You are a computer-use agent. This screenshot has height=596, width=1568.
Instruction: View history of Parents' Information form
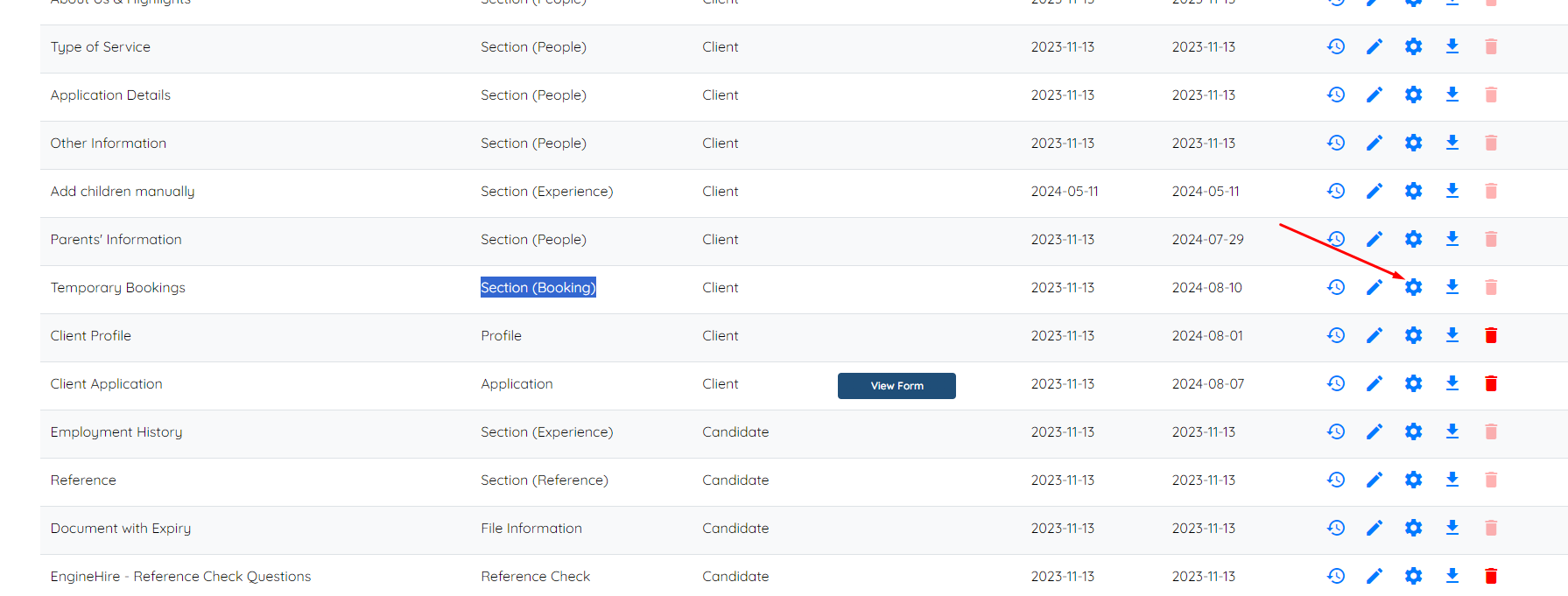(1336, 239)
